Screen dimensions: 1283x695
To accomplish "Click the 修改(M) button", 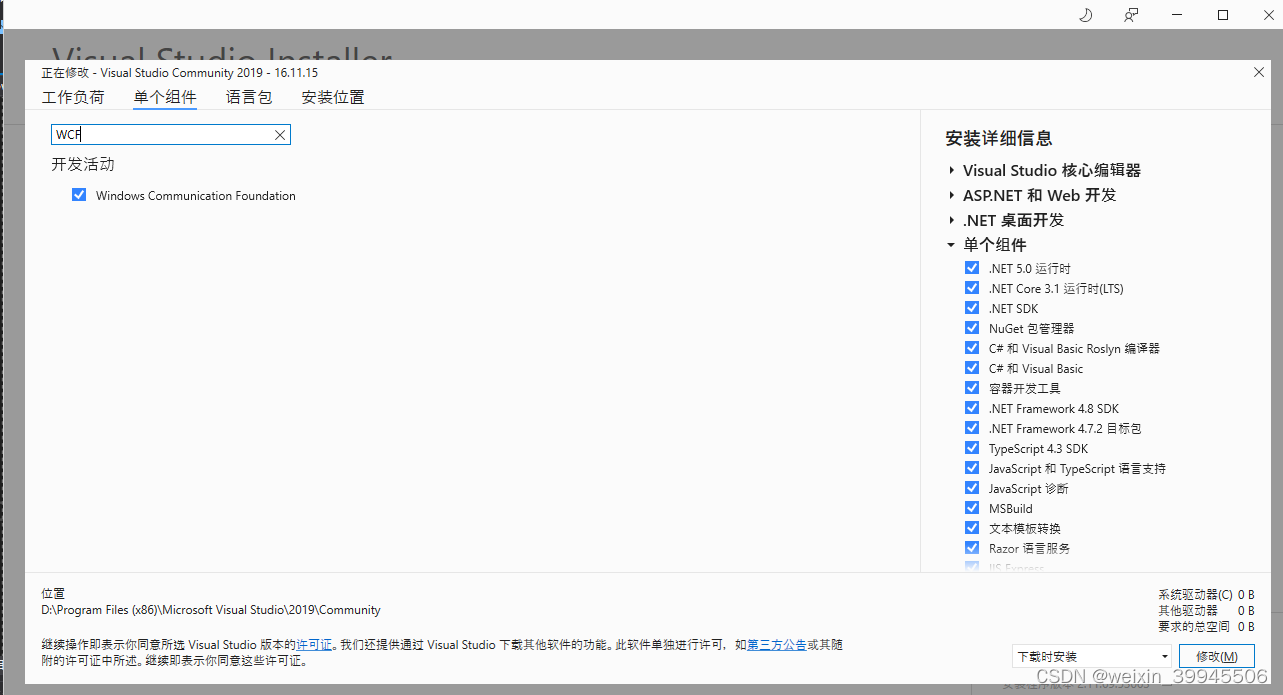I will pyautogui.click(x=1216, y=657).
